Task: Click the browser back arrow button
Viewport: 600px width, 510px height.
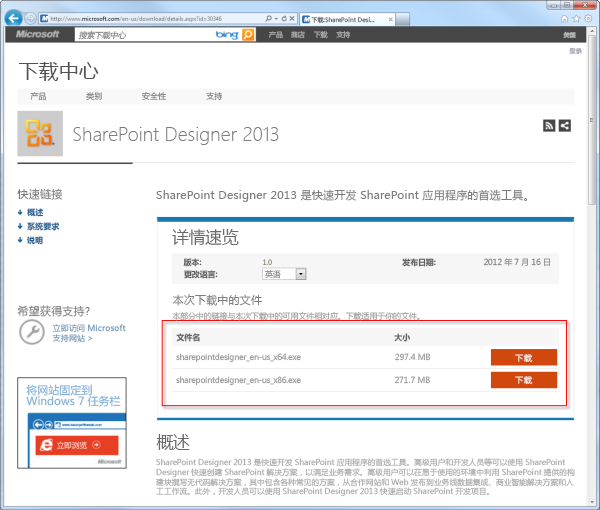Action: click(x=14, y=18)
